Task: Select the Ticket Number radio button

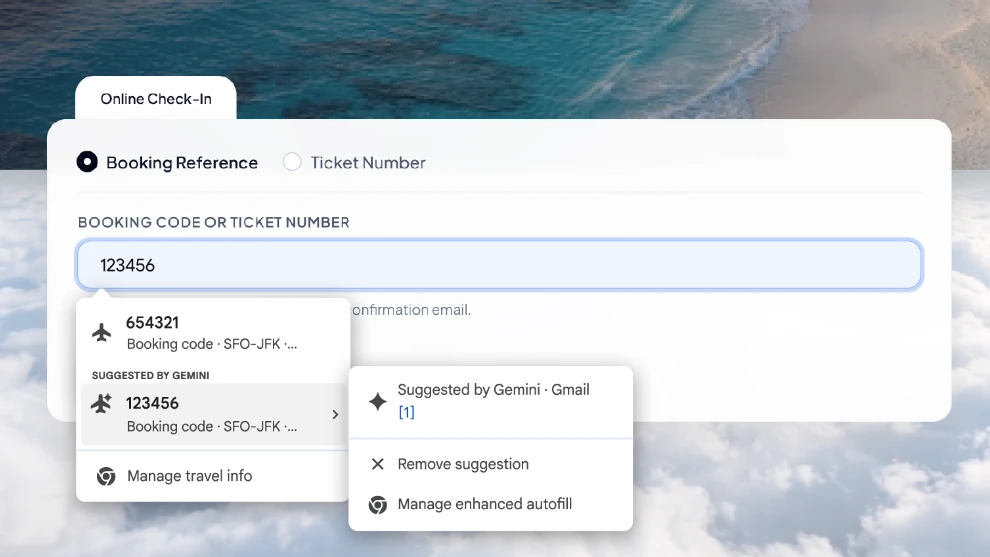Action: point(292,162)
